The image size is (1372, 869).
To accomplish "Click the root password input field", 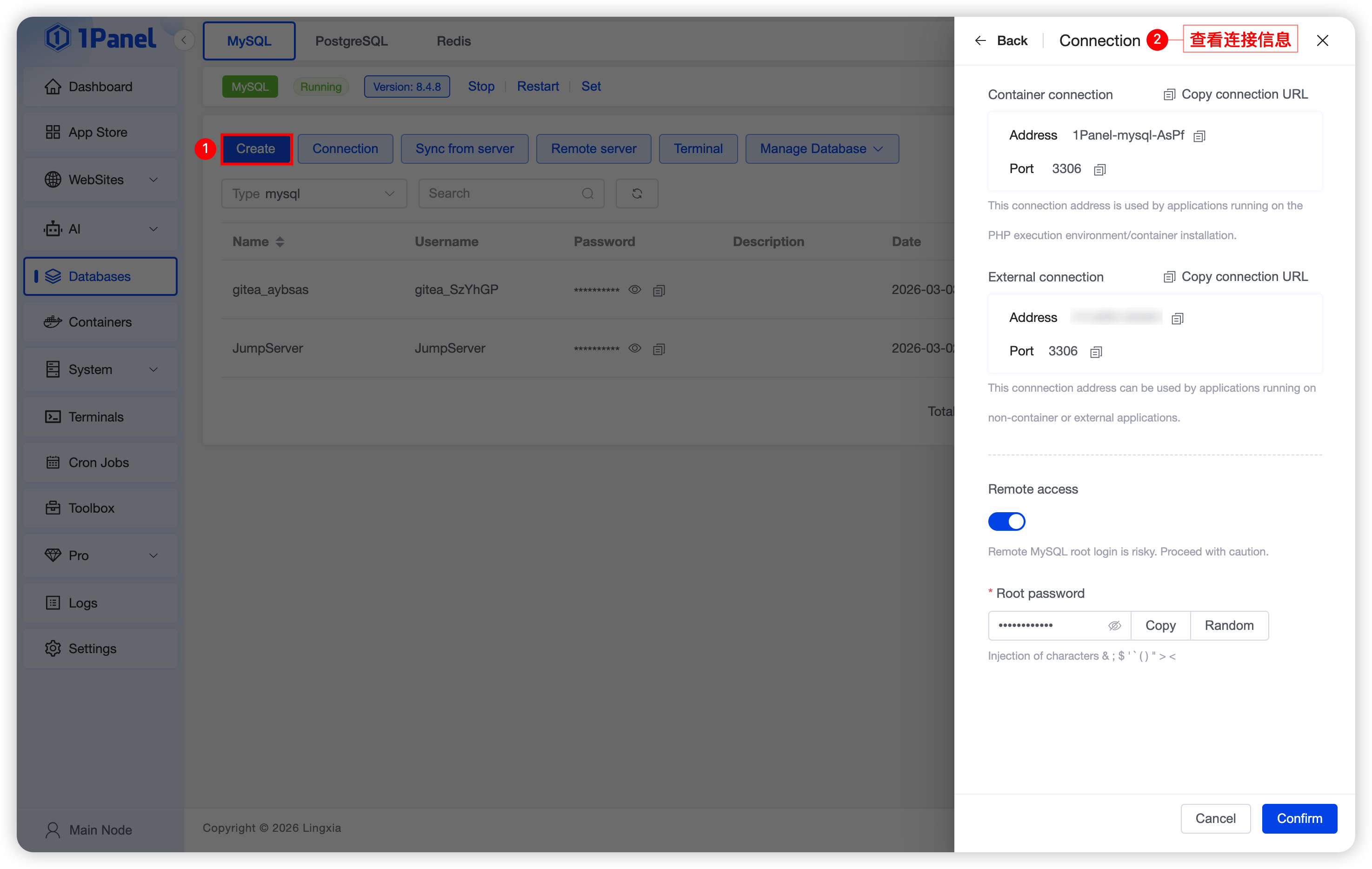I will coord(1047,626).
